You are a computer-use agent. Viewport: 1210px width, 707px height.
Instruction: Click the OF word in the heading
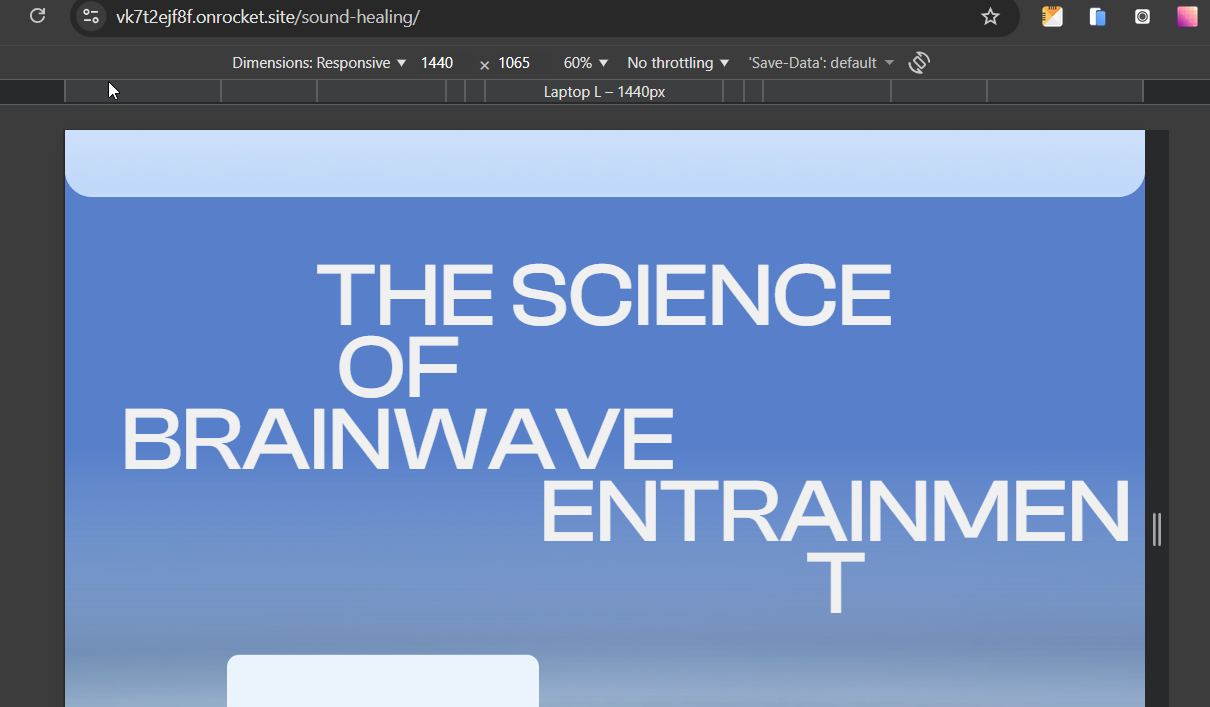point(398,367)
